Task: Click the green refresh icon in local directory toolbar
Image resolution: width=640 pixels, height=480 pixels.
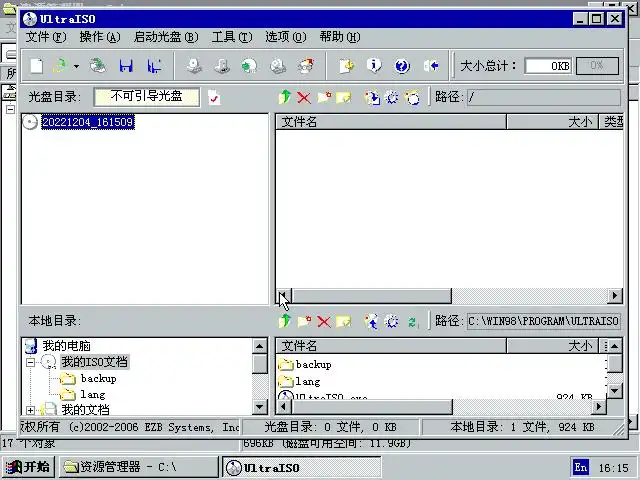Action: pyautogui.click(x=412, y=322)
